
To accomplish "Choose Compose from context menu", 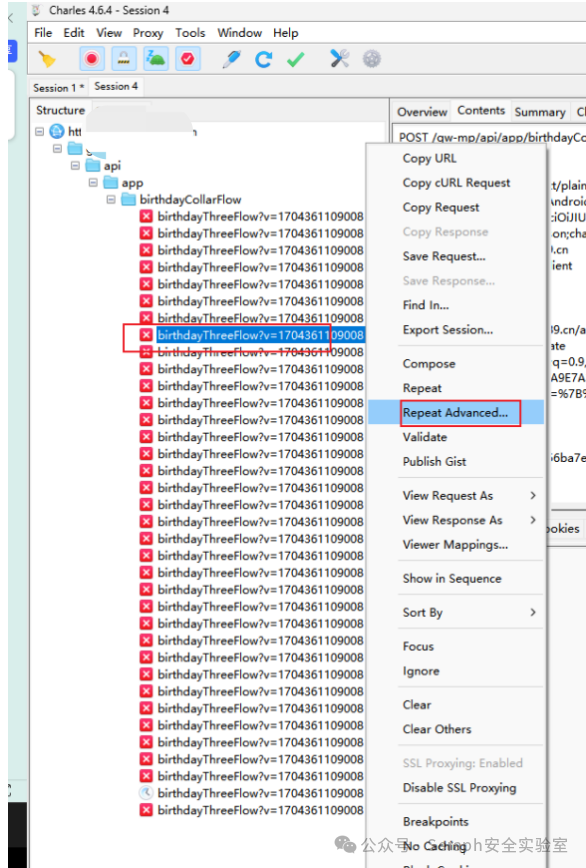I will click(x=429, y=364).
